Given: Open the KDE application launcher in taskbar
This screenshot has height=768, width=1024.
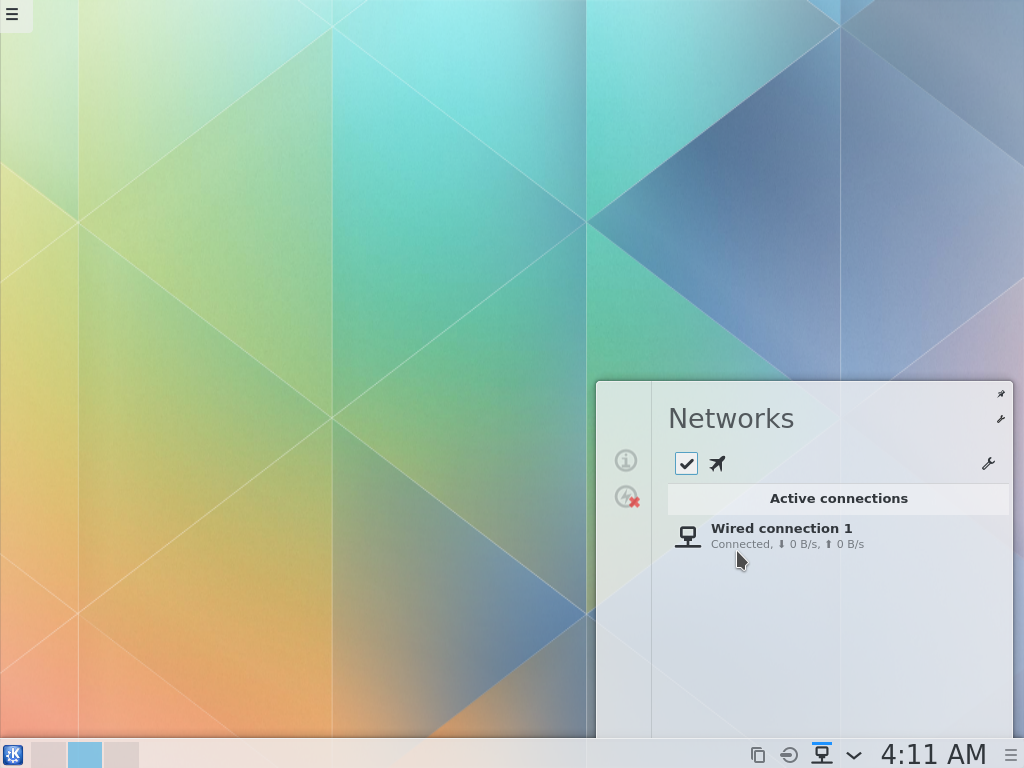Looking at the screenshot, I should pos(13,754).
